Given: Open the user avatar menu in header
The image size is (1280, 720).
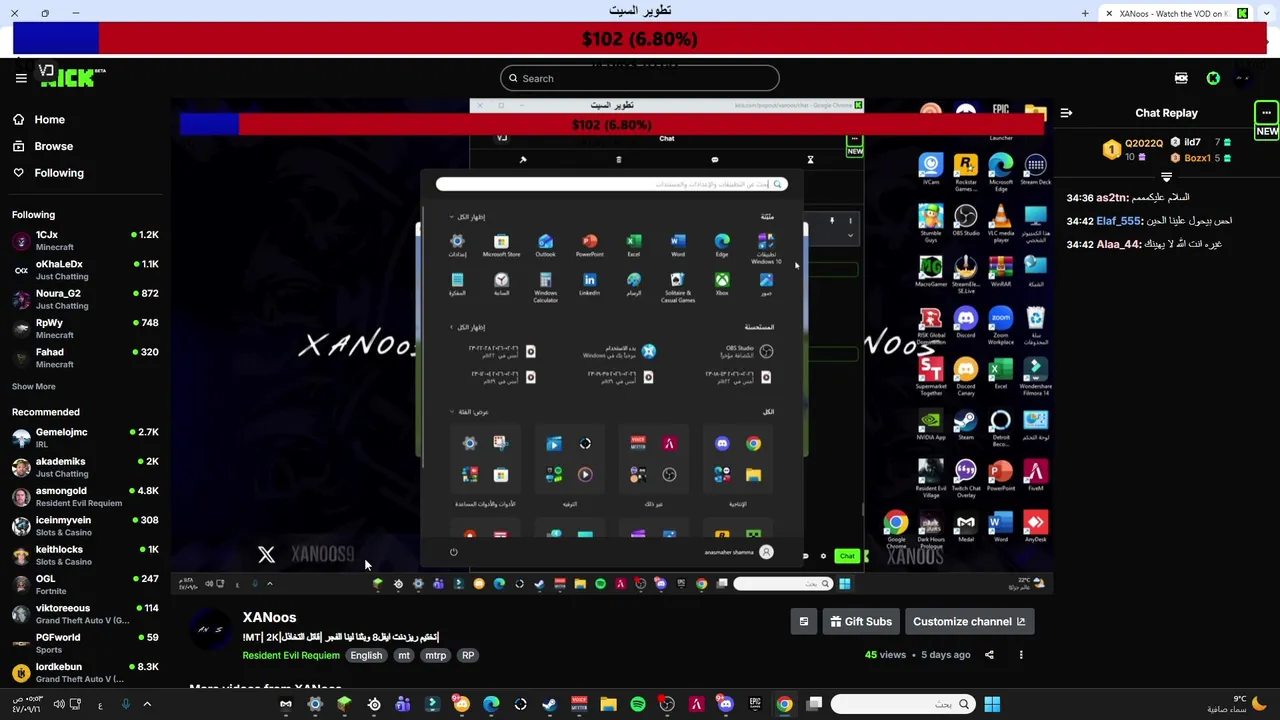Looking at the screenshot, I should pyautogui.click(x=1243, y=78).
